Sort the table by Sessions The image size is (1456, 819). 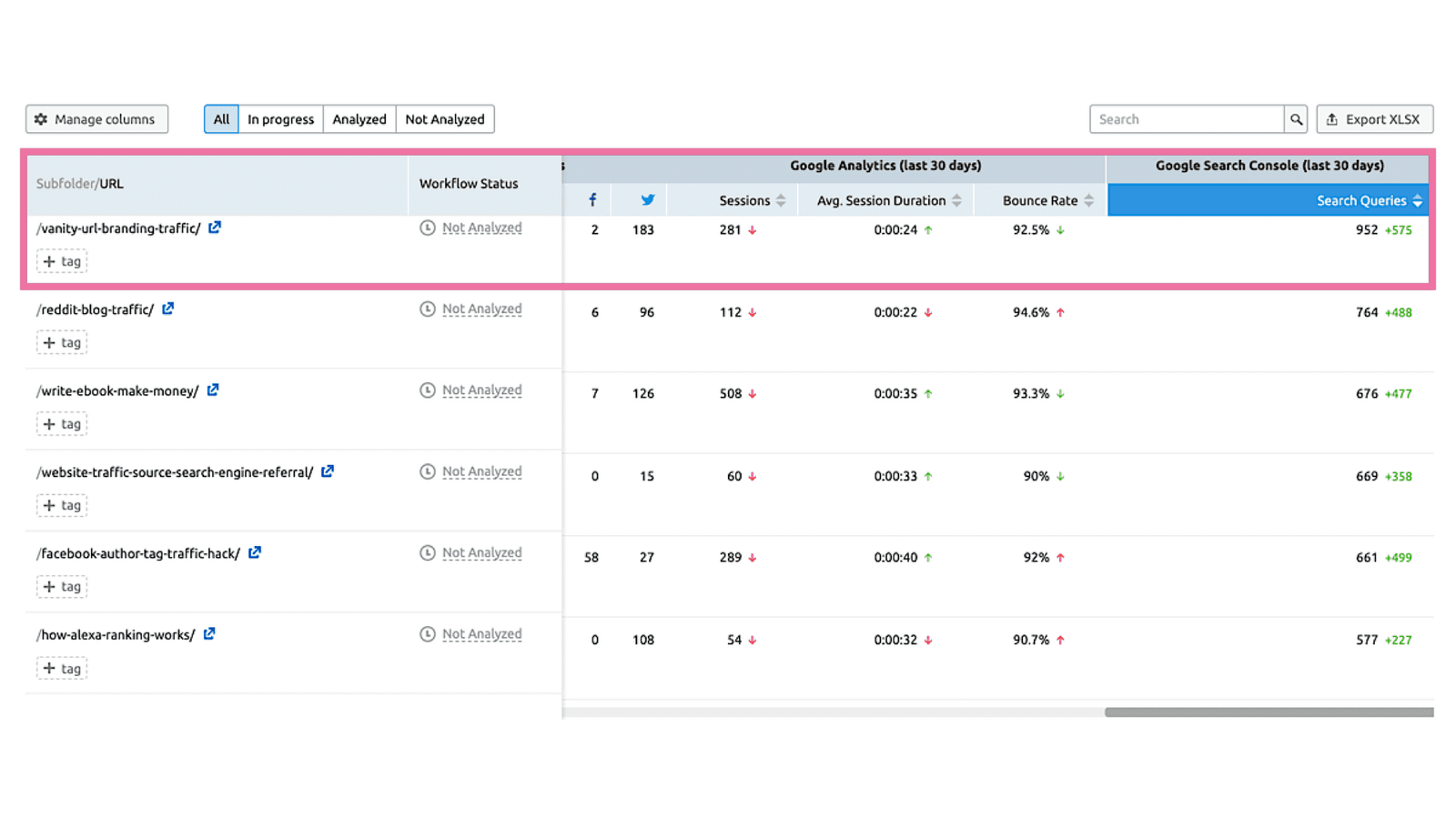pos(781,200)
